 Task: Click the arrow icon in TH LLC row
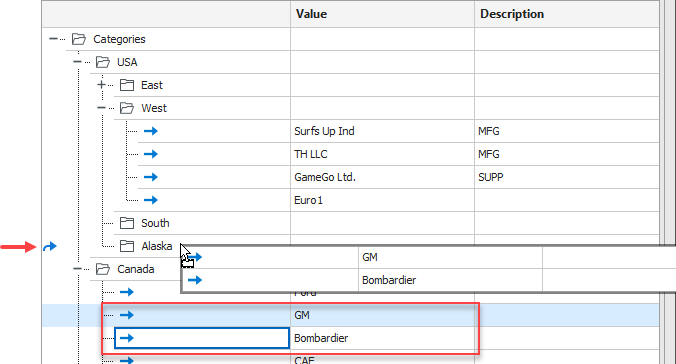tap(150, 154)
